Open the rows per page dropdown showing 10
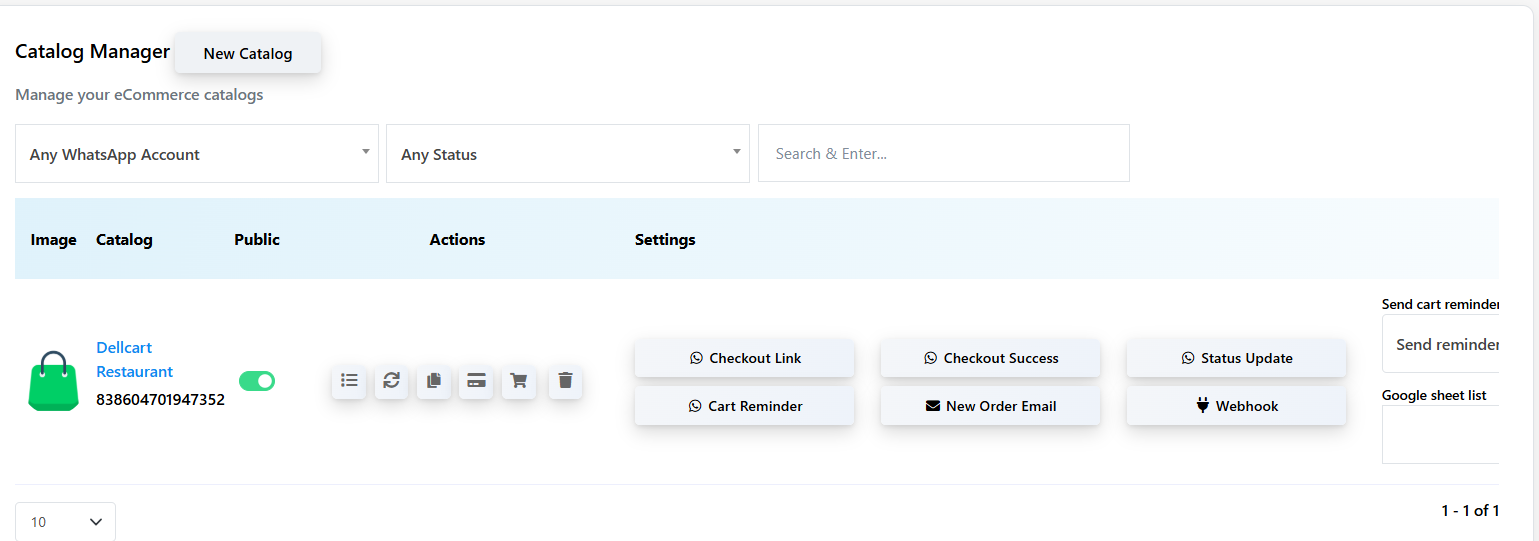 coord(66,522)
